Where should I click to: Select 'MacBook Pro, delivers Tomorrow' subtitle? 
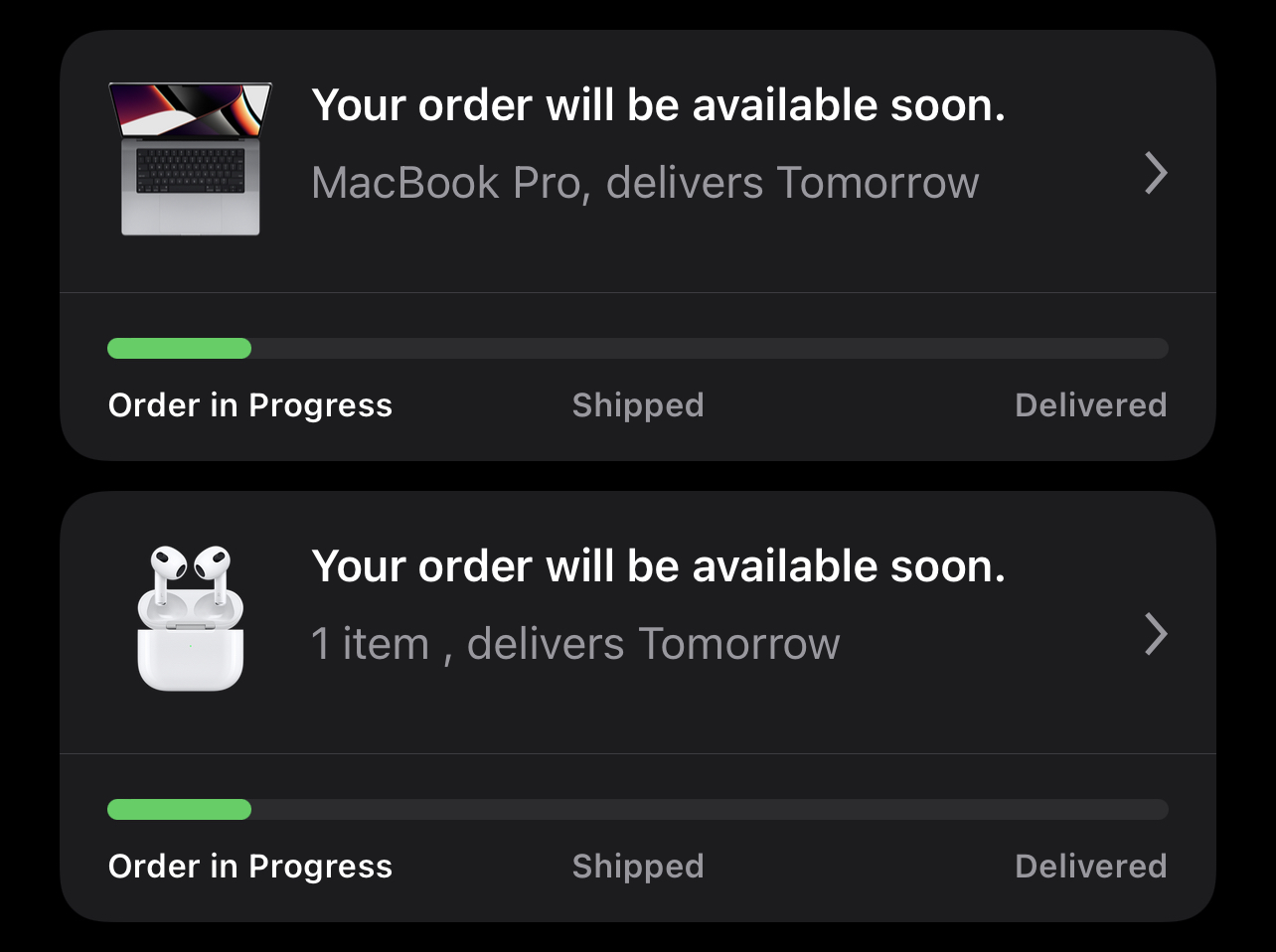tap(645, 183)
